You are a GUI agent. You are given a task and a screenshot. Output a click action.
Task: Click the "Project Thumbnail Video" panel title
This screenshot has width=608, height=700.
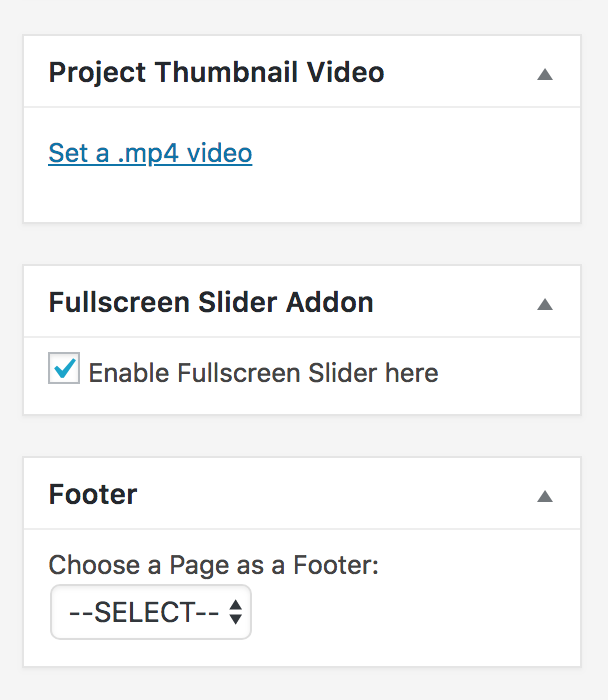[x=216, y=73]
